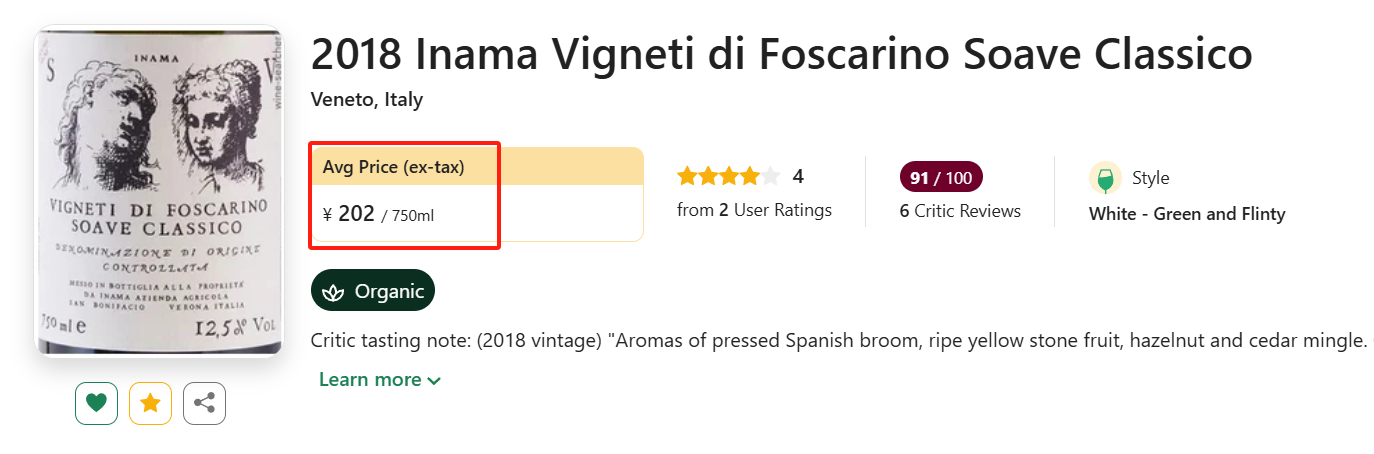Click the White - Green and Flinty style
1374x454 pixels.
point(1187,214)
